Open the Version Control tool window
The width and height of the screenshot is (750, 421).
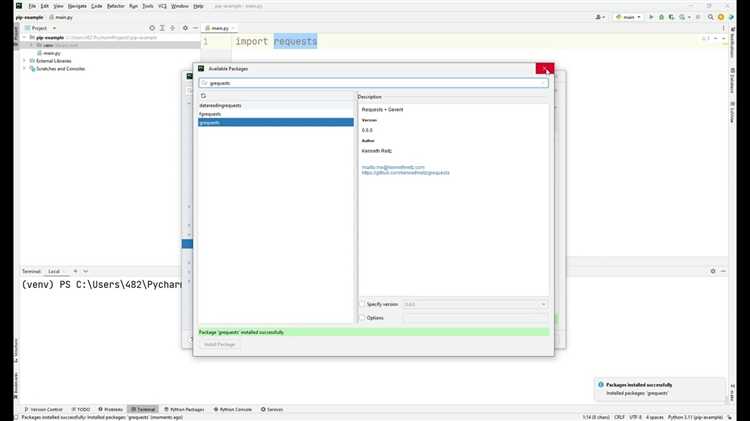44,410
